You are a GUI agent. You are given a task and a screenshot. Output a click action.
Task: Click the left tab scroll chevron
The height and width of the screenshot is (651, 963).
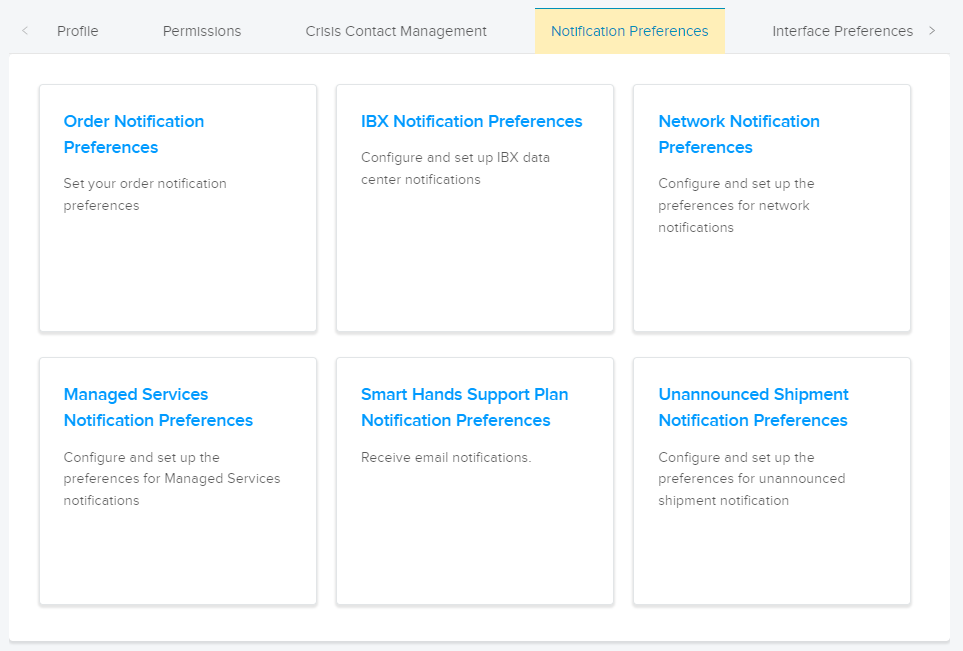[25, 31]
